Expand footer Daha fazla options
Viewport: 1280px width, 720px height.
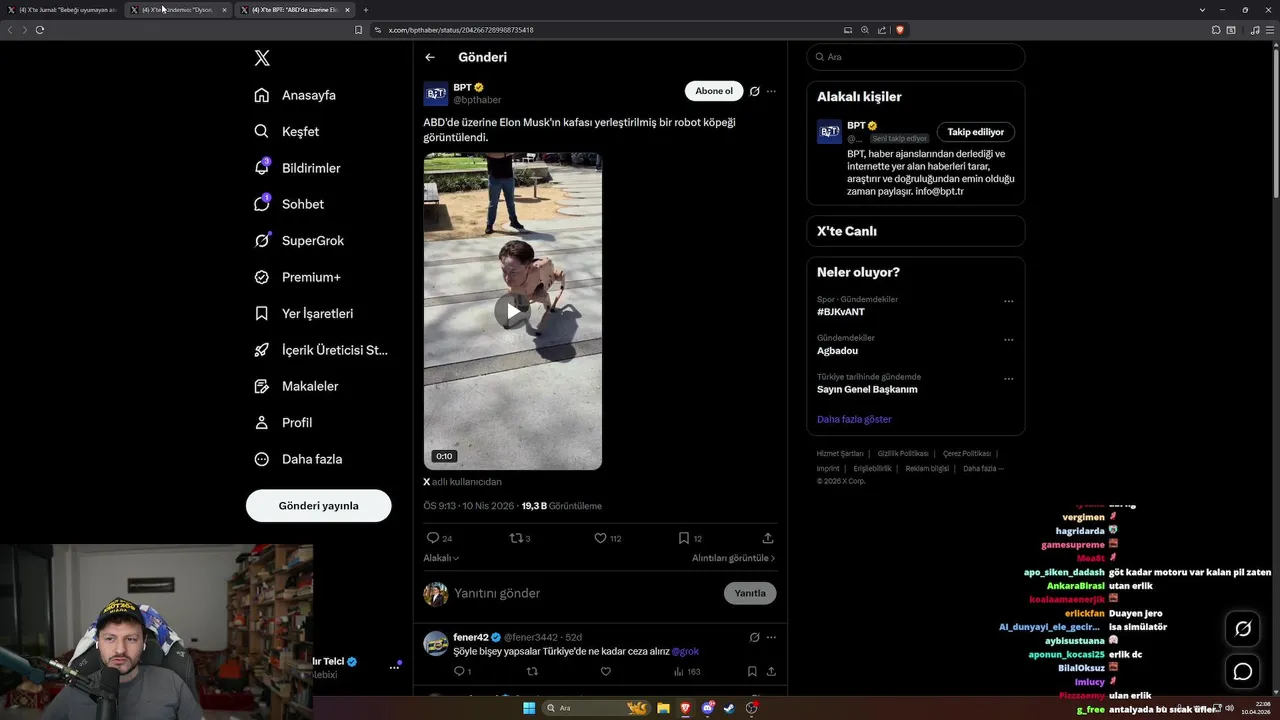click(983, 468)
